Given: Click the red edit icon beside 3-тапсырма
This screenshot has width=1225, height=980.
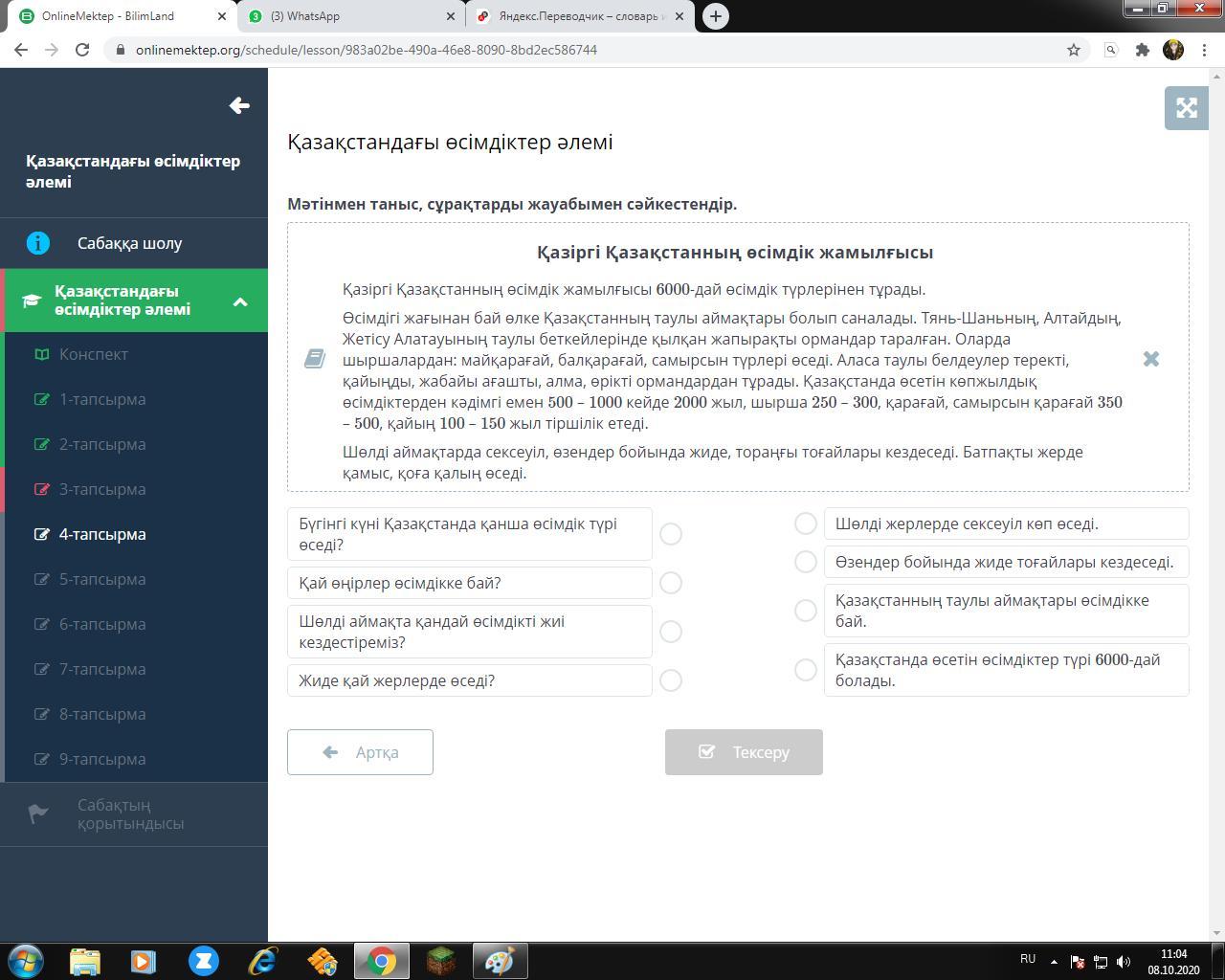Looking at the screenshot, I should [41, 489].
